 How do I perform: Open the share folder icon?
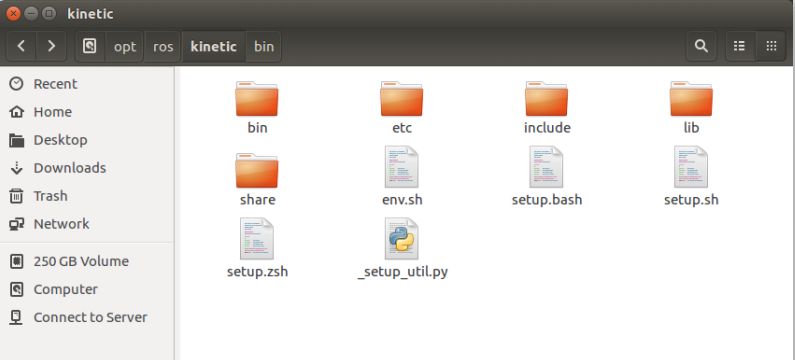pos(257,171)
